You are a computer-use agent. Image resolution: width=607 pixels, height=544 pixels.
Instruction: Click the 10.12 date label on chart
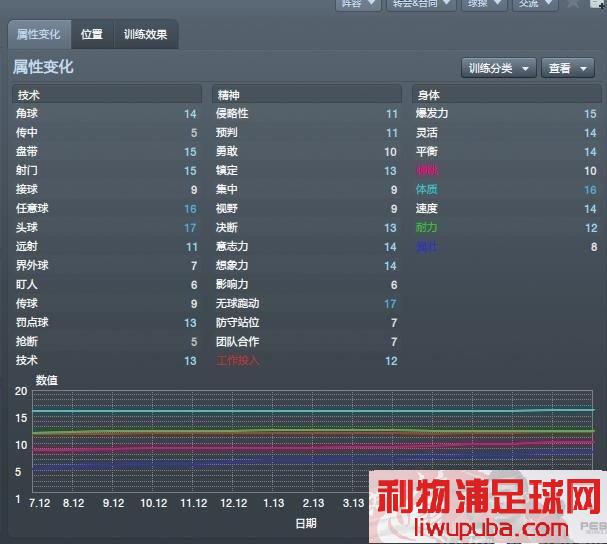tap(154, 503)
